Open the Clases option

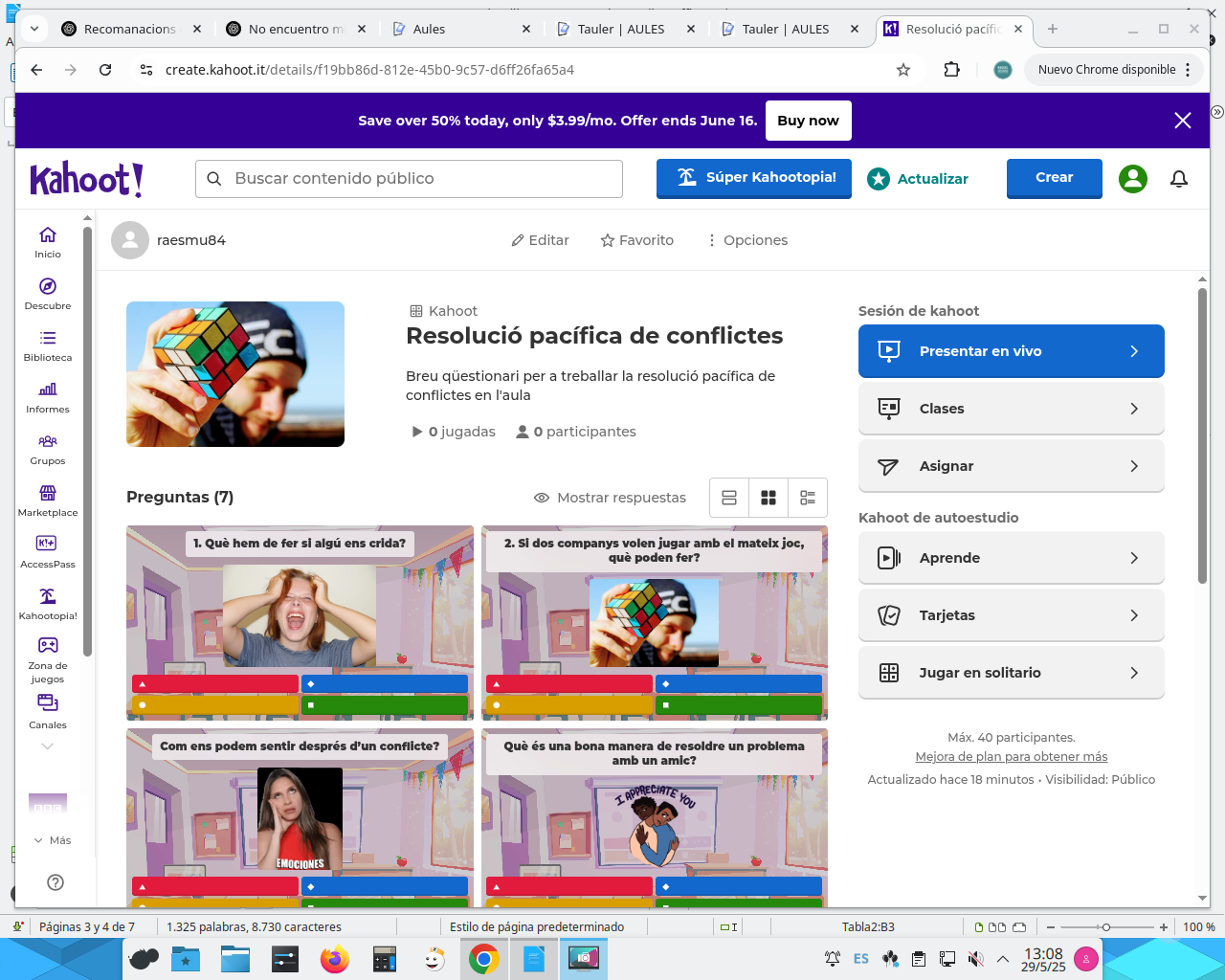1012,409
